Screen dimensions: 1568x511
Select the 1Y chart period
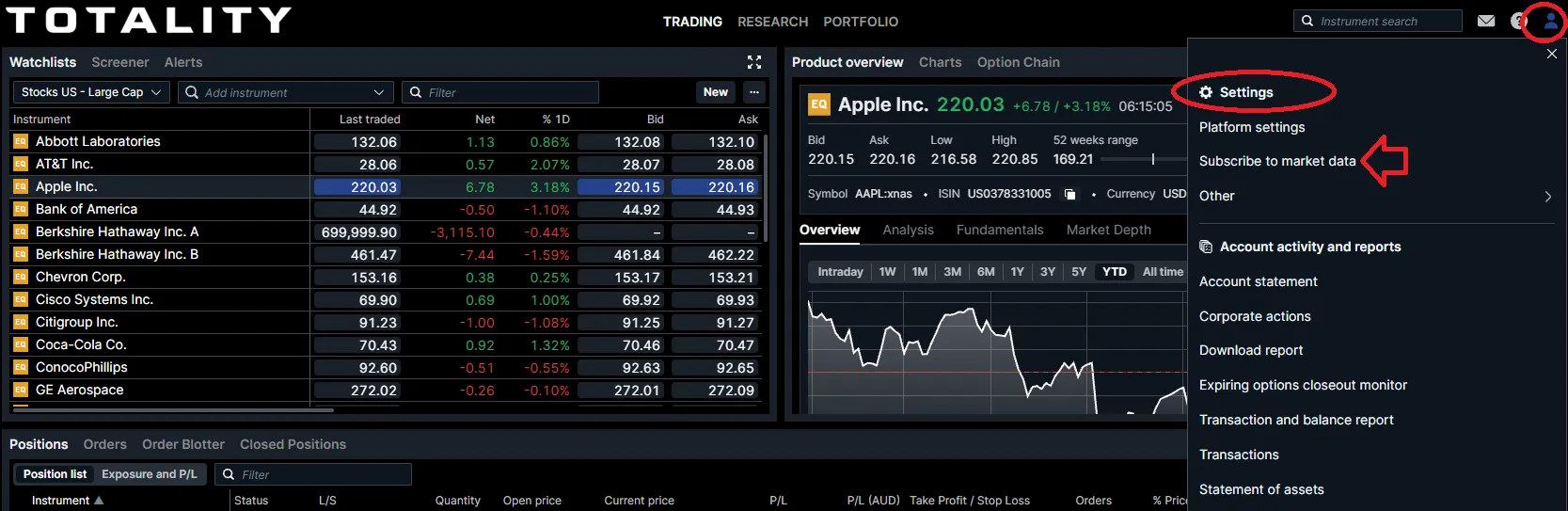1018,272
